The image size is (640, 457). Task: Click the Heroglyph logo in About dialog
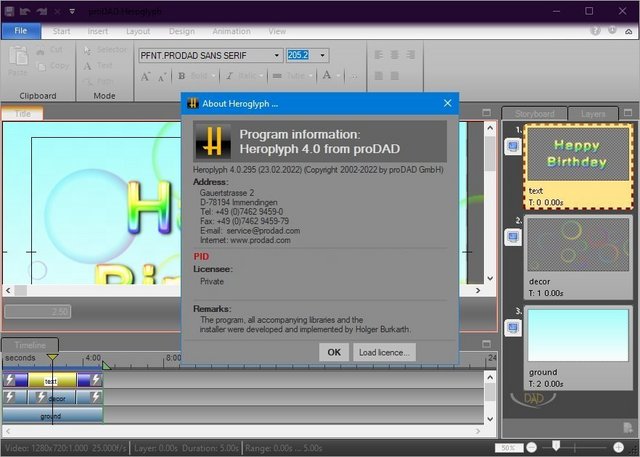(212, 141)
